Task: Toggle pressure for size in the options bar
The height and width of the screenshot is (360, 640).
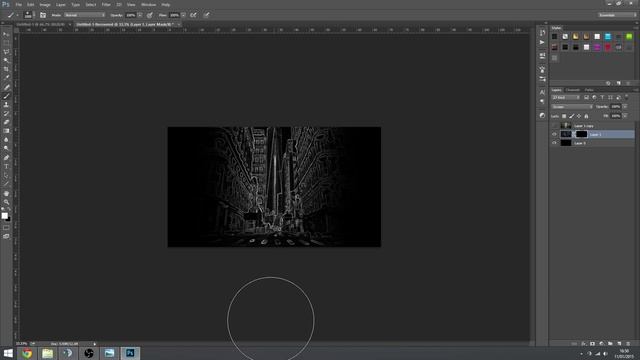Action: point(207,15)
